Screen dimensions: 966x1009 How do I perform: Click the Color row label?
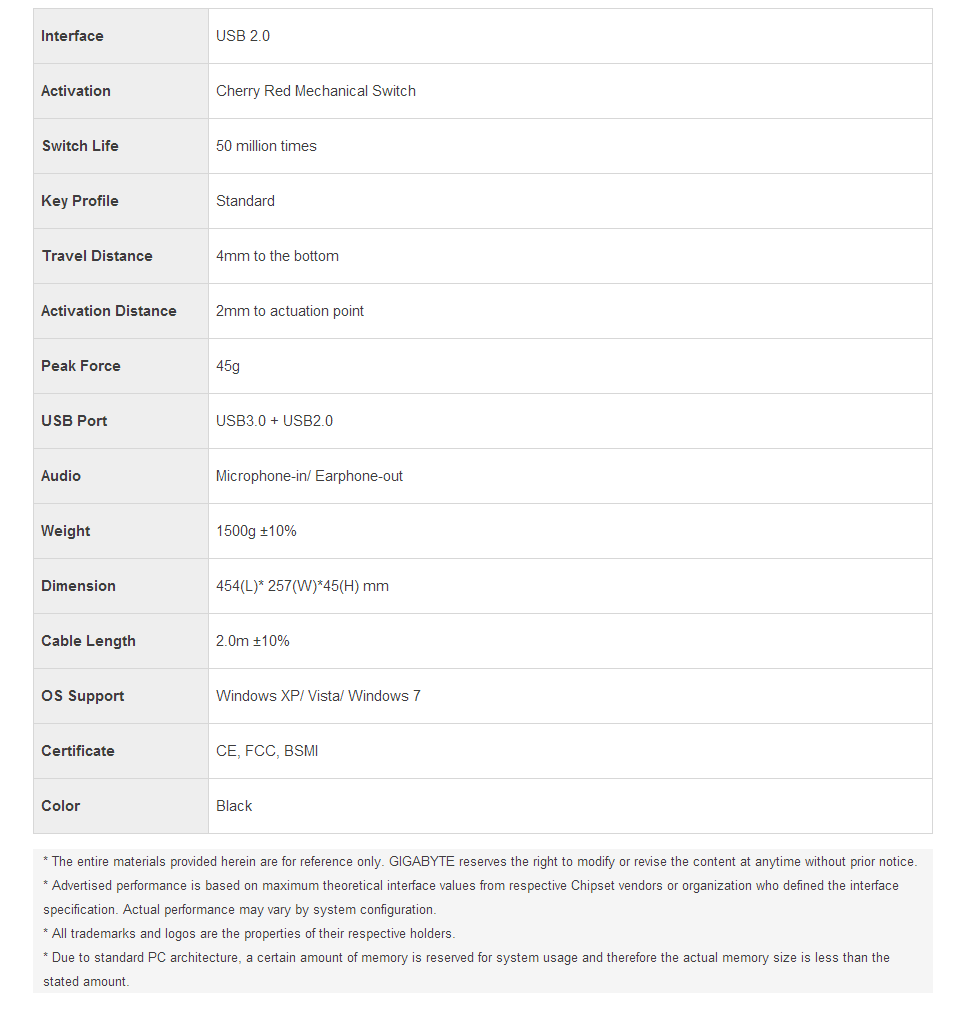(x=61, y=806)
